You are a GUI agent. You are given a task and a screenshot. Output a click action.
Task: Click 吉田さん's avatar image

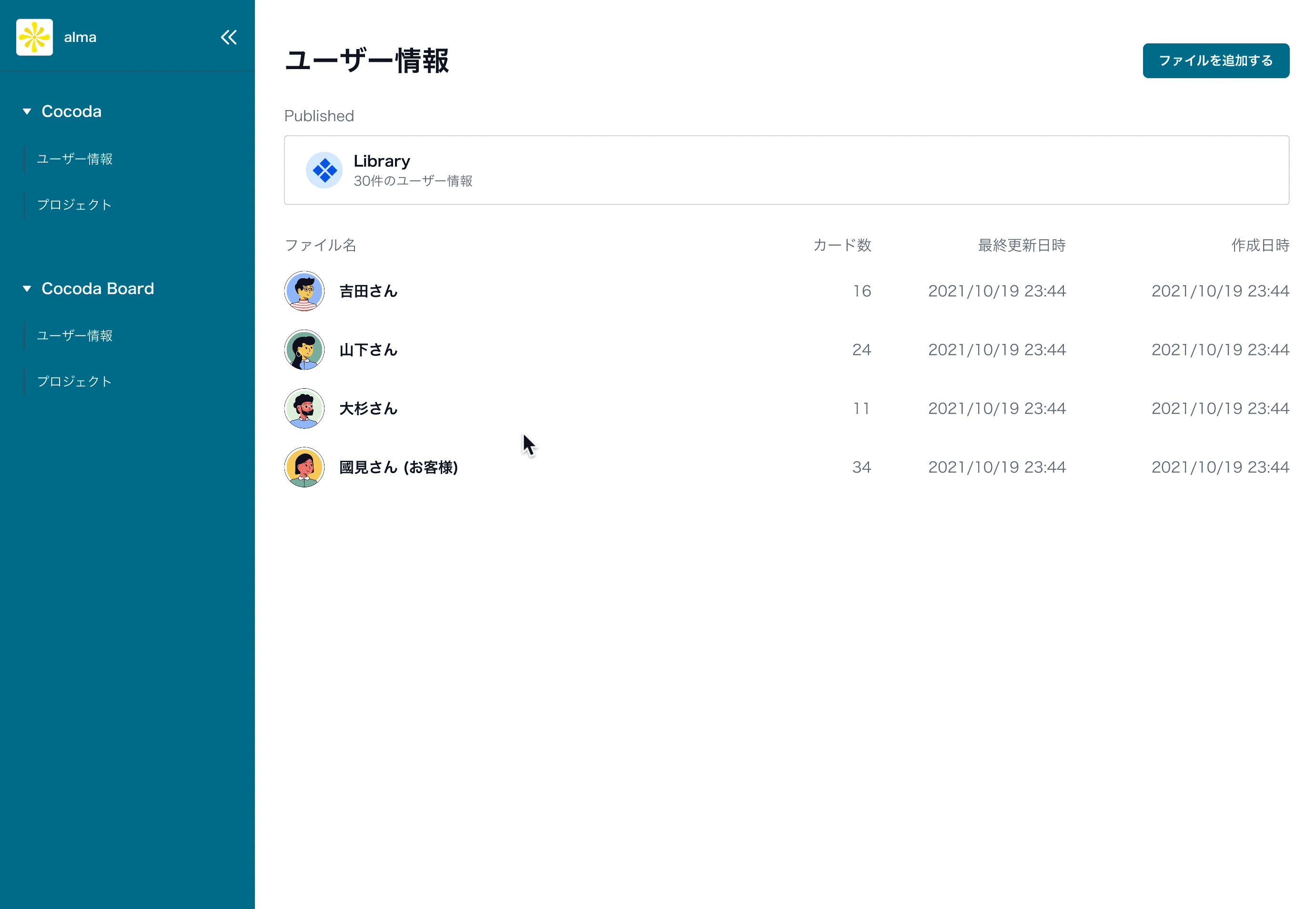click(304, 291)
